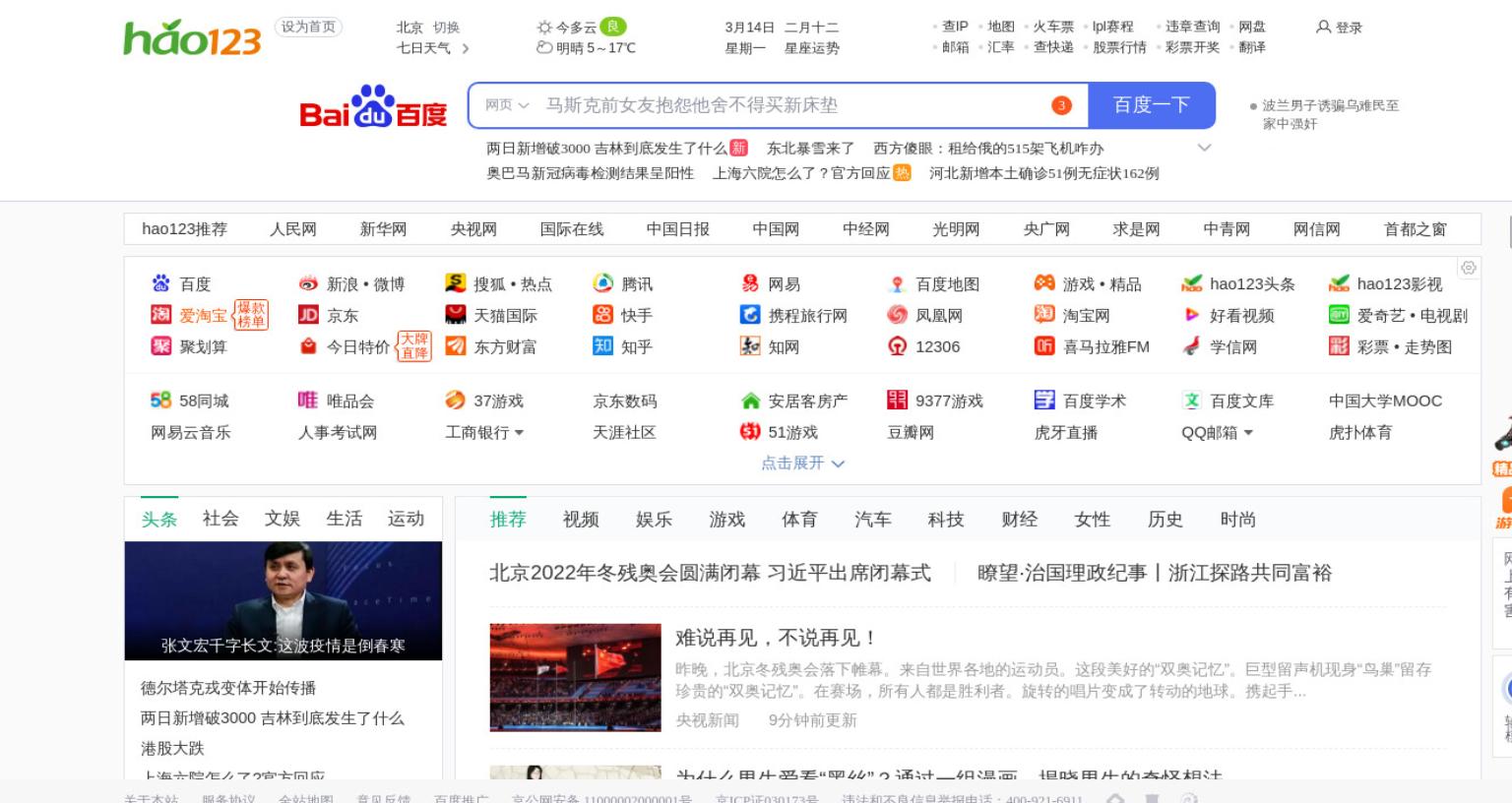Open the 百度地图 pin icon
Screen dimensions: 1512x803
(897, 283)
